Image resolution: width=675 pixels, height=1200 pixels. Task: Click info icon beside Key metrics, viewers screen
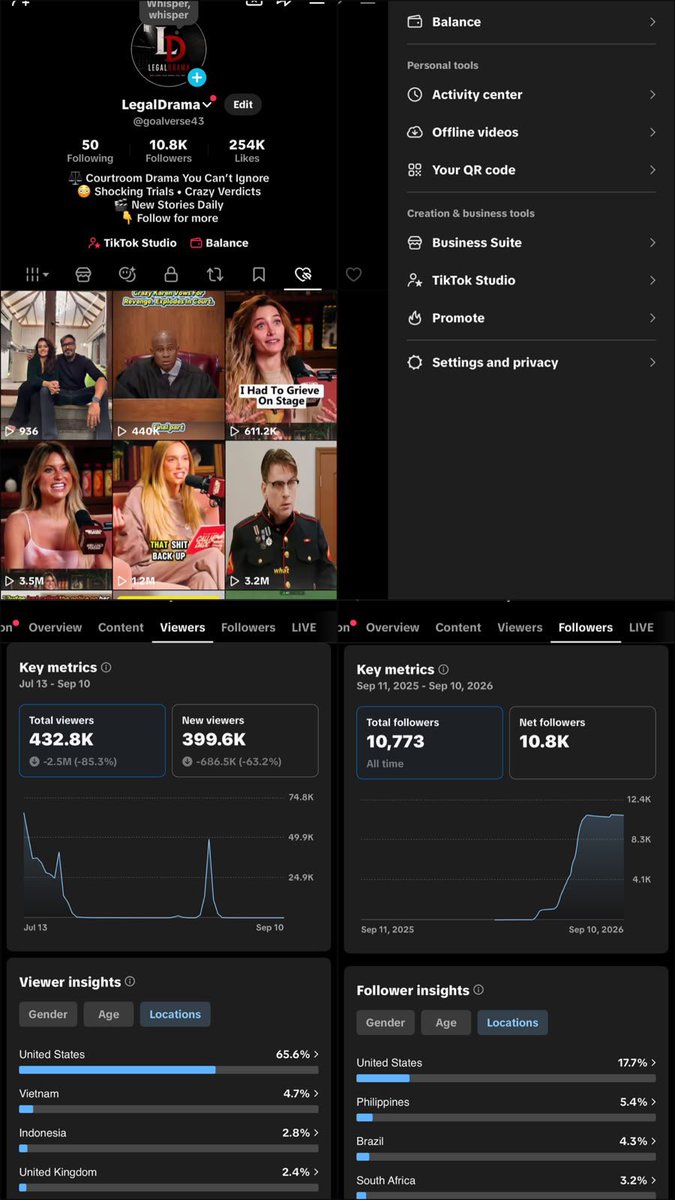pyautogui.click(x=106, y=667)
